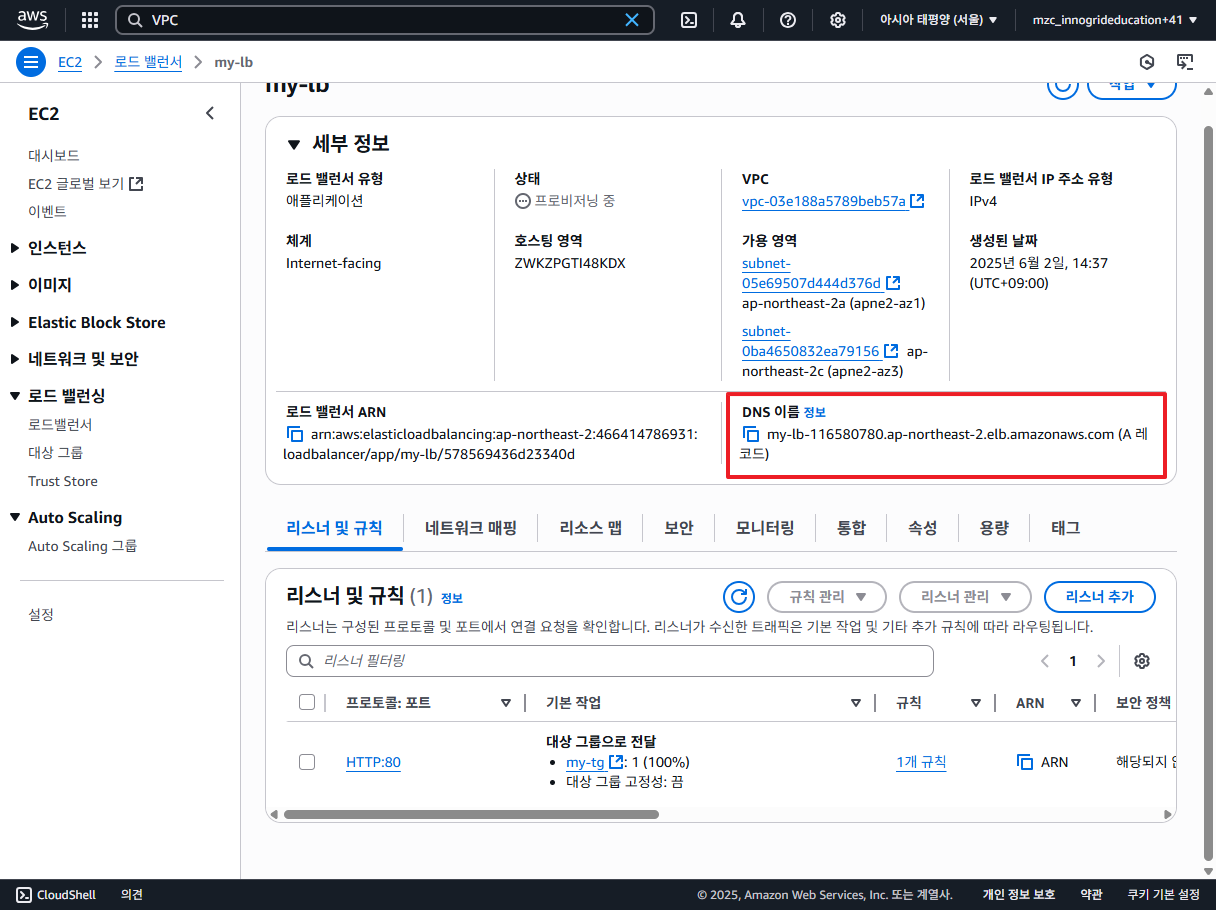This screenshot has height=910, width=1216.
Task: Open notifications bell
Action: (x=738, y=20)
